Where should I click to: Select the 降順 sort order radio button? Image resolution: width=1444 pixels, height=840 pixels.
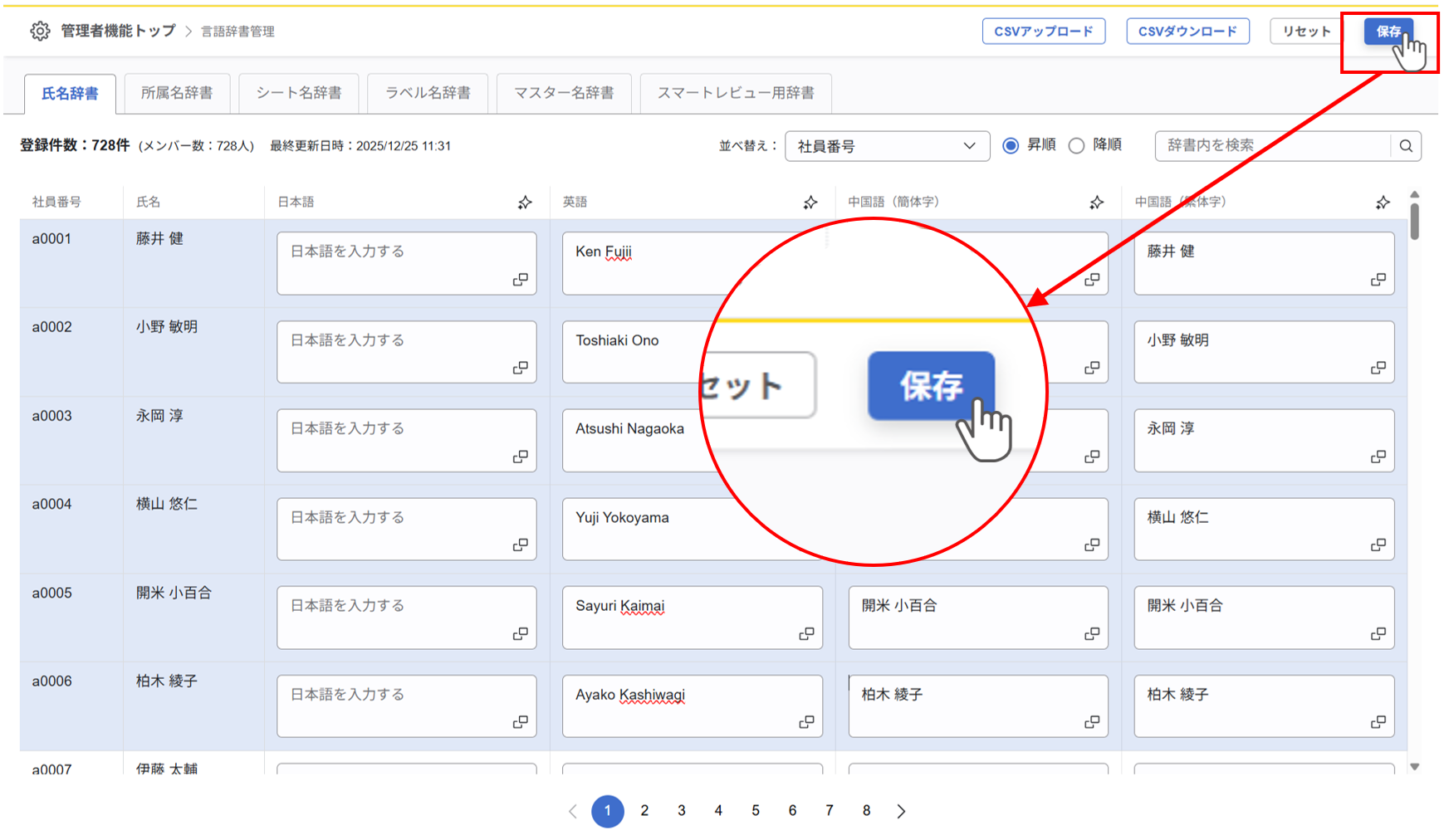(x=1076, y=144)
